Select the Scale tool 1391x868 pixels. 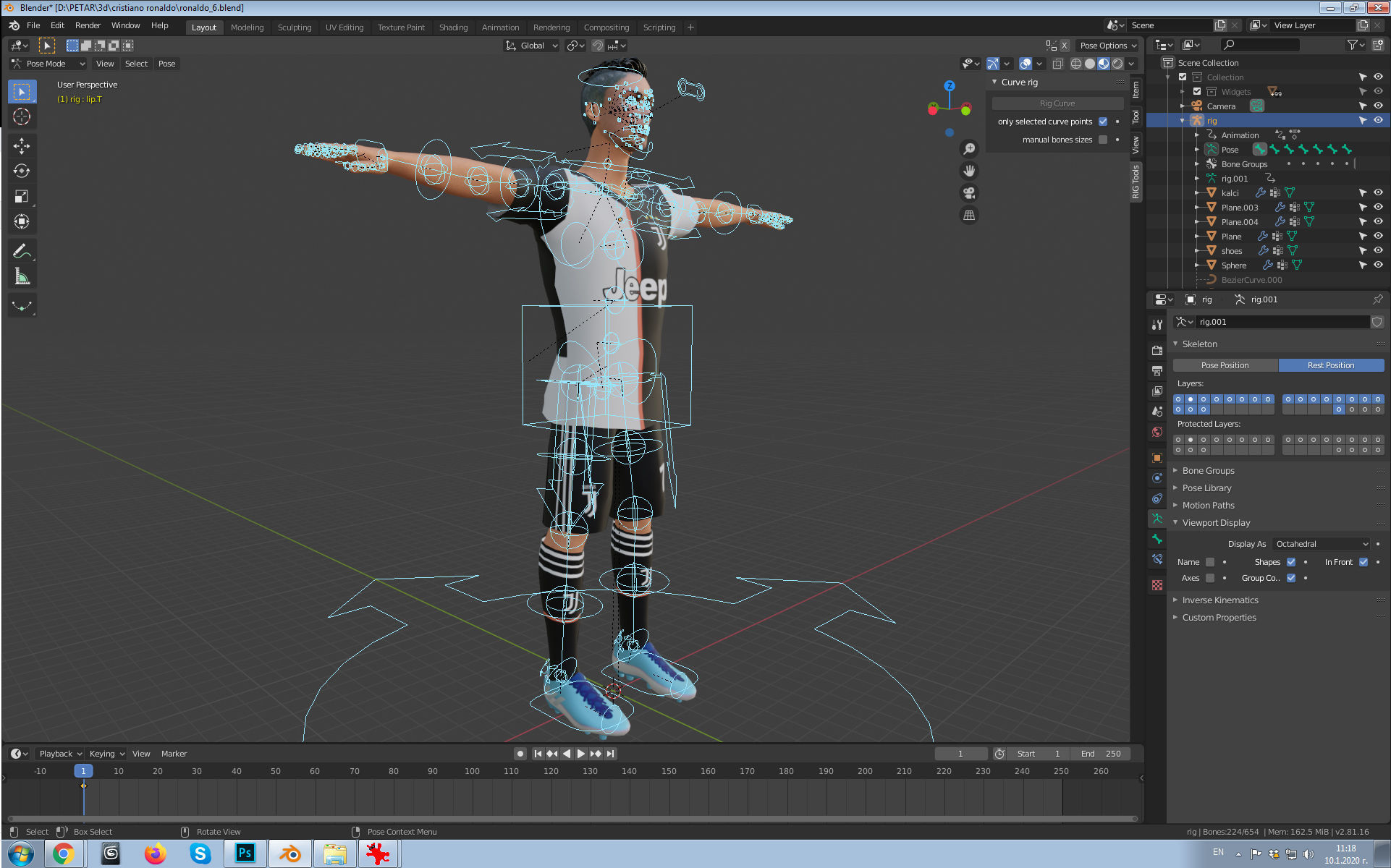tap(22, 197)
